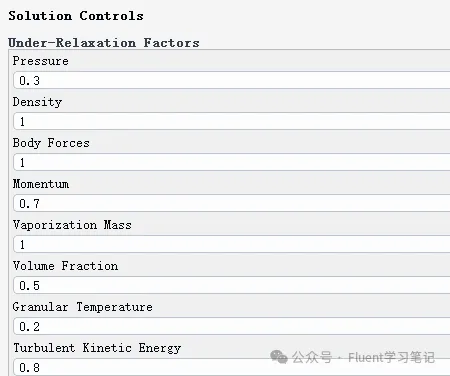Click the Pressure under-relaxation input field
The height and width of the screenshot is (376, 450).
click(x=232, y=80)
